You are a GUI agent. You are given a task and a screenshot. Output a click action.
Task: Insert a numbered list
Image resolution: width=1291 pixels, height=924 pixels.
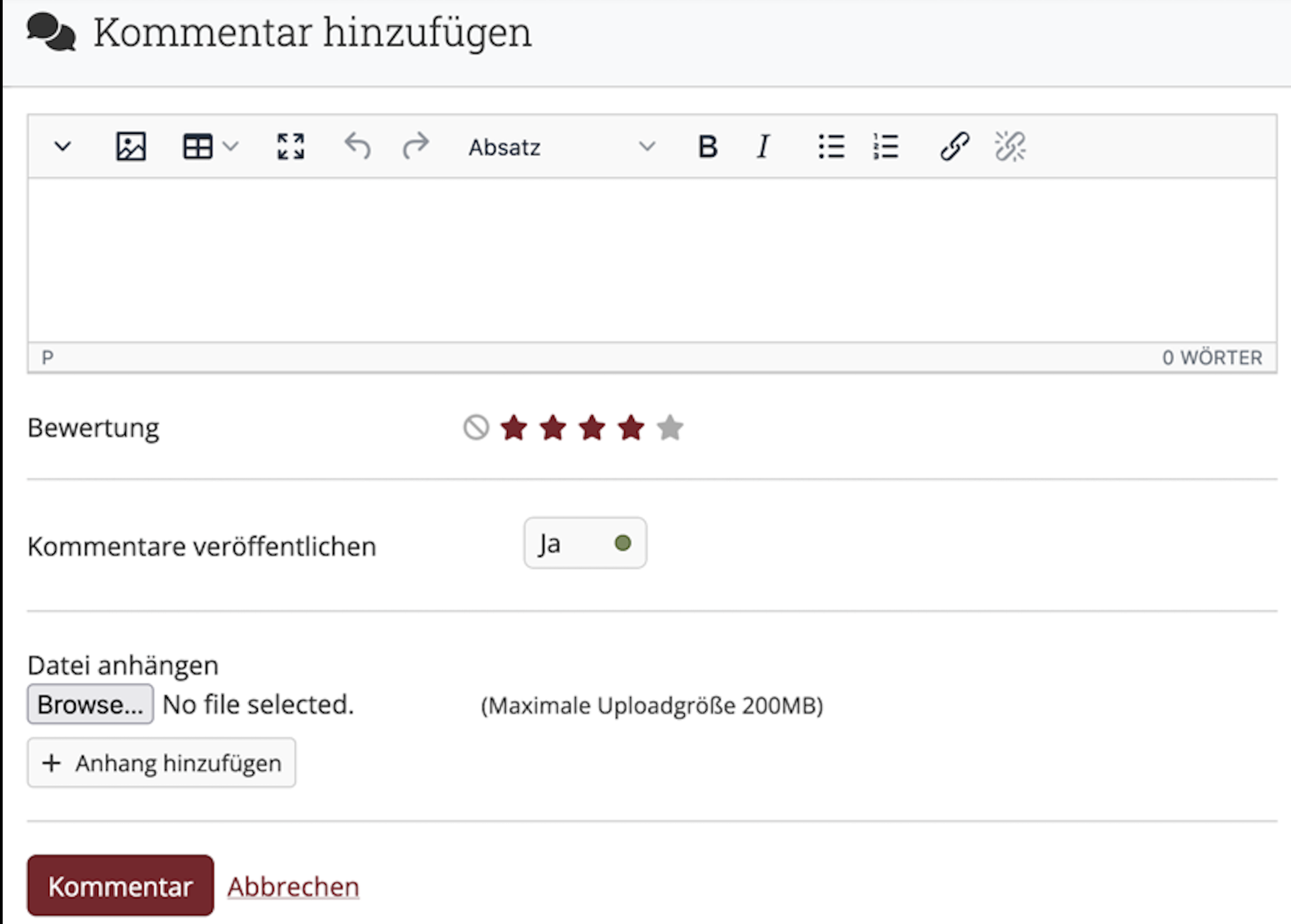[x=885, y=146]
